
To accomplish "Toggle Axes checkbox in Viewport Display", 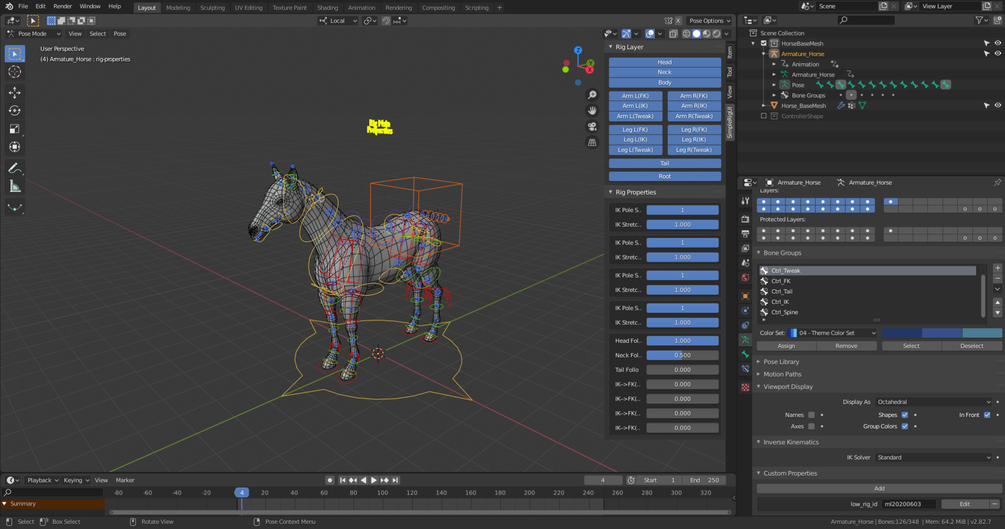I will coord(811,426).
